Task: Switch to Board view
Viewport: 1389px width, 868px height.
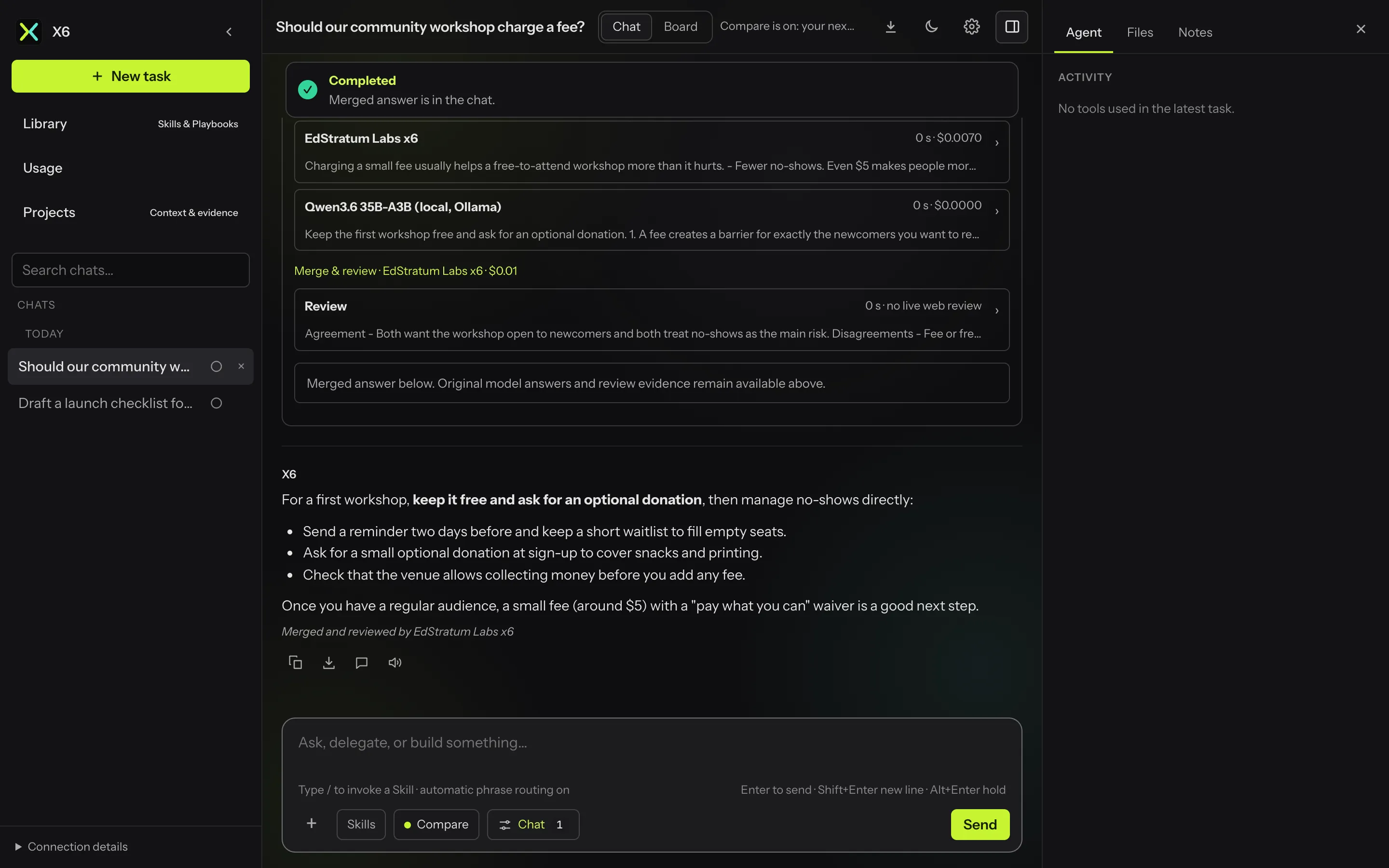Action: (680, 27)
